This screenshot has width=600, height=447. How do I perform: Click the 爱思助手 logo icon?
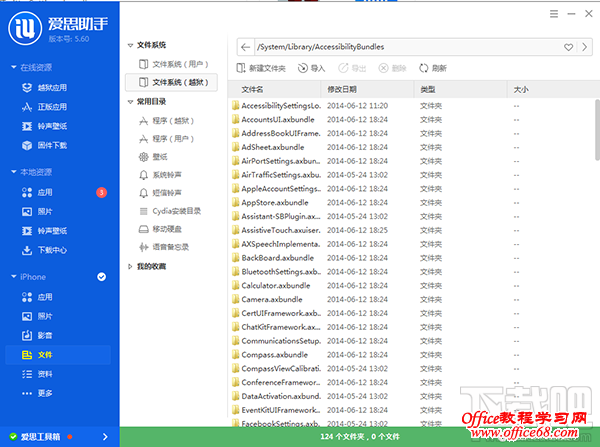click(x=25, y=28)
